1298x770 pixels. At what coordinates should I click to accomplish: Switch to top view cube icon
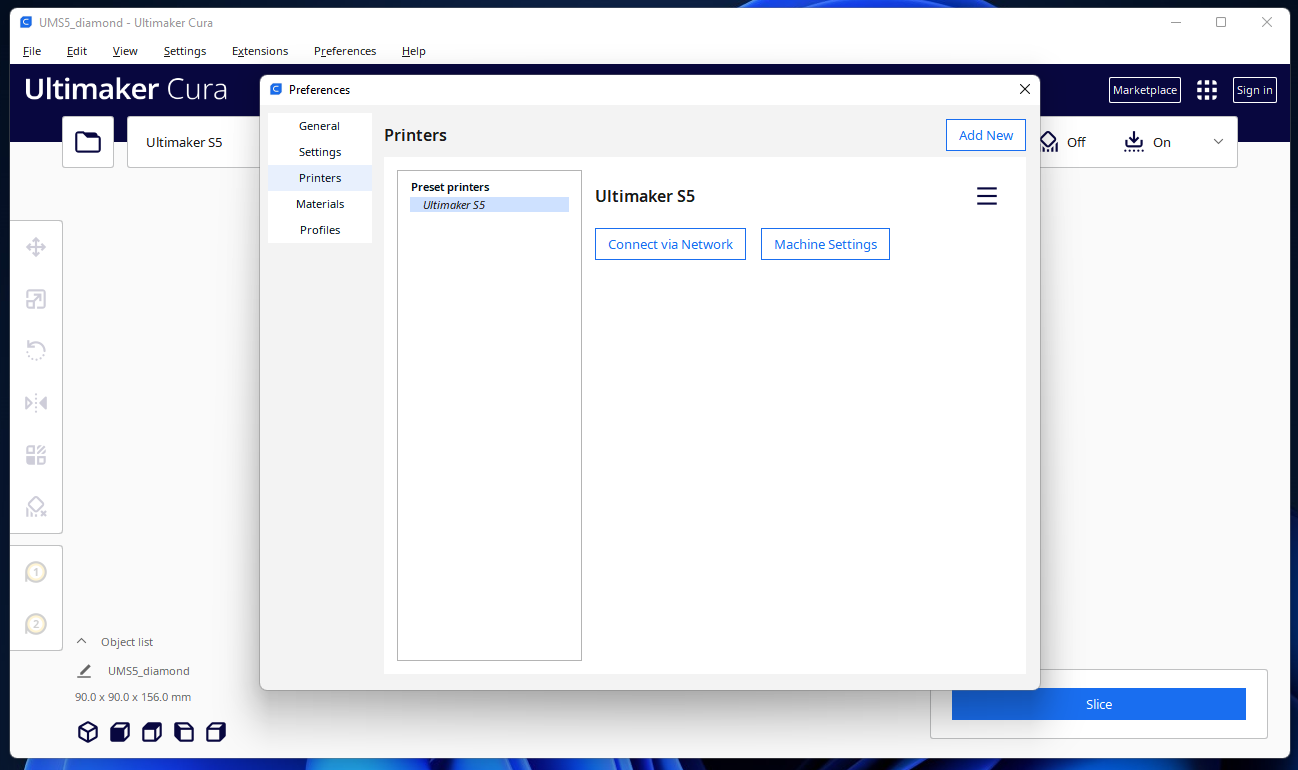[x=152, y=732]
